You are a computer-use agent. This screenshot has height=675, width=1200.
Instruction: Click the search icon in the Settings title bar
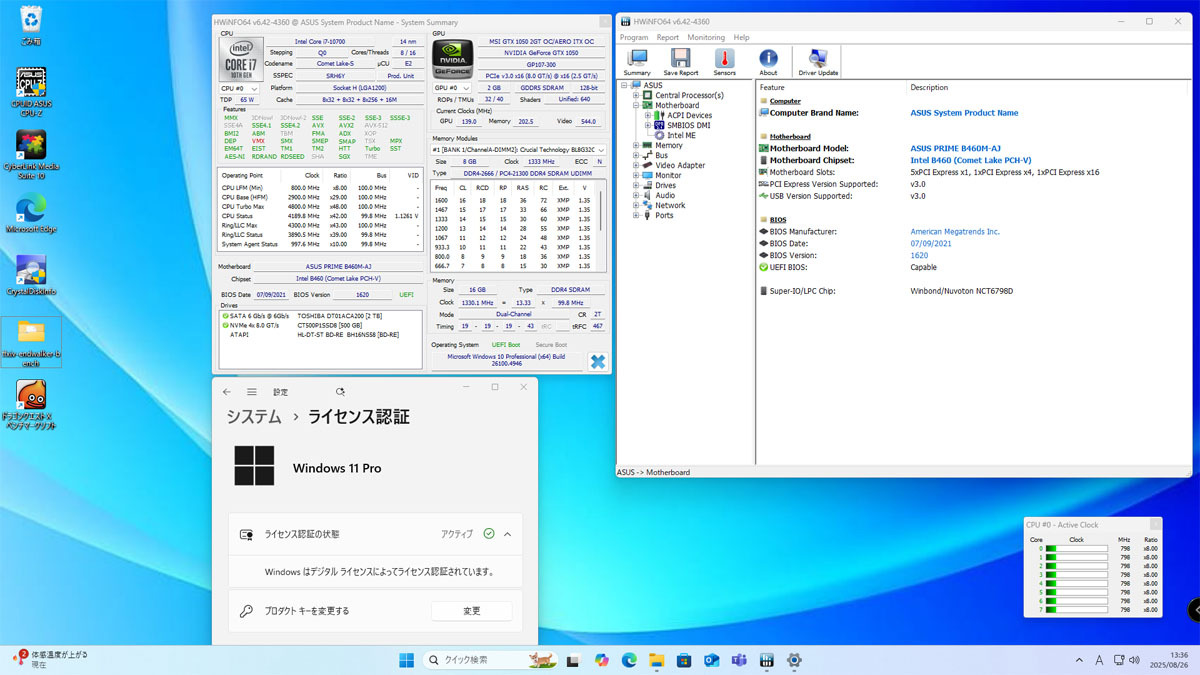341,392
